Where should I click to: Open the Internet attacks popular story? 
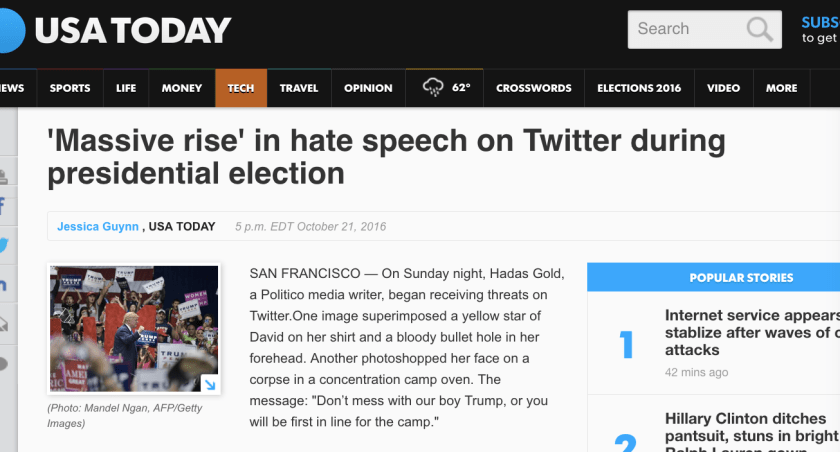click(x=750, y=333)
